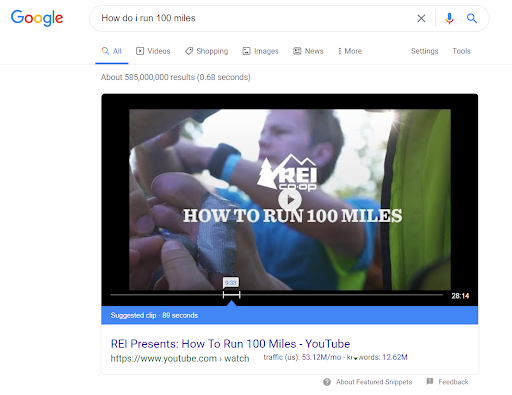This screenshot has width=512, height=395.
Task: Clear the search query with the X icon
Action: 421,18
